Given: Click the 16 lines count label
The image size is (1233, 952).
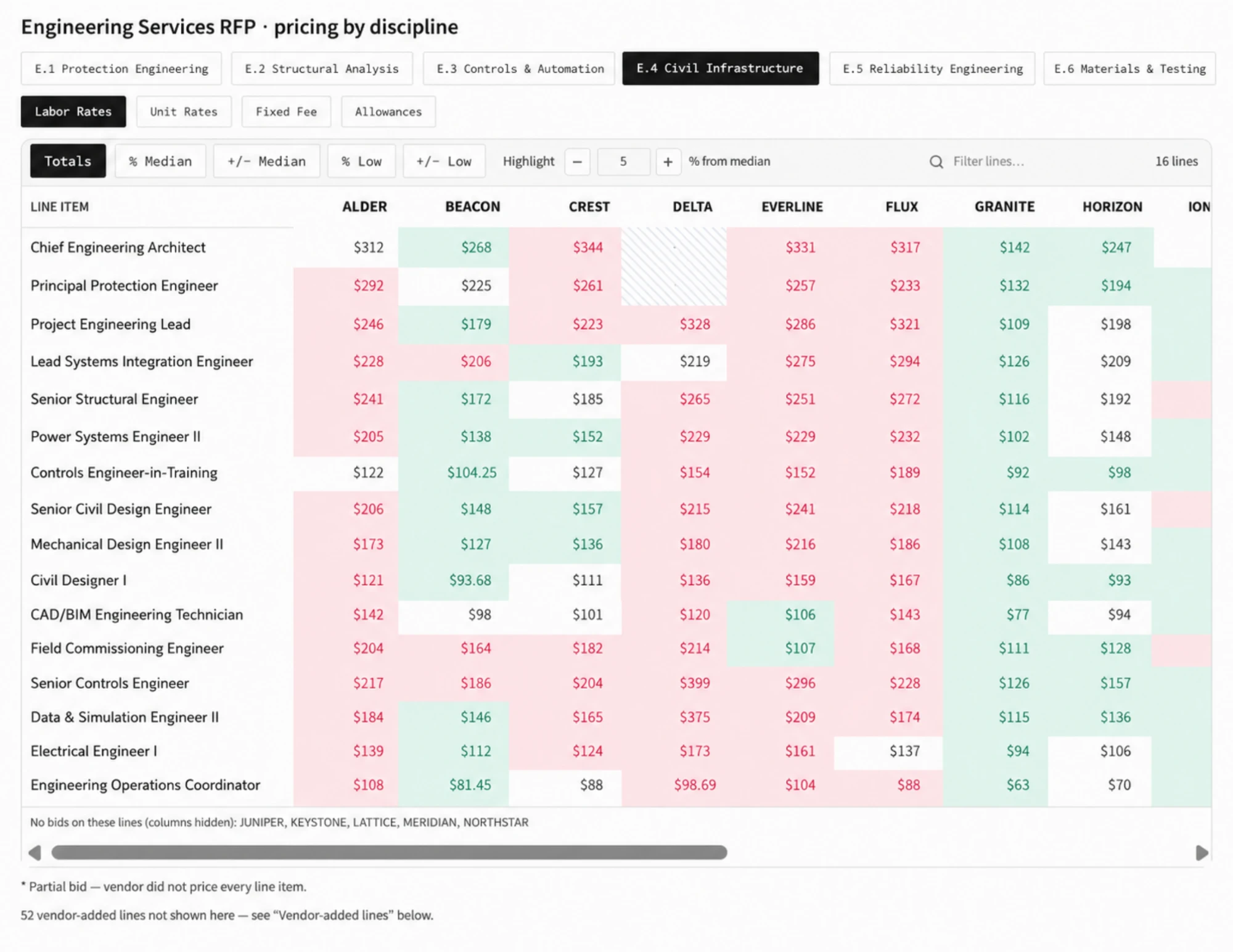Looking at the screenshot, I should [1176, 162].
